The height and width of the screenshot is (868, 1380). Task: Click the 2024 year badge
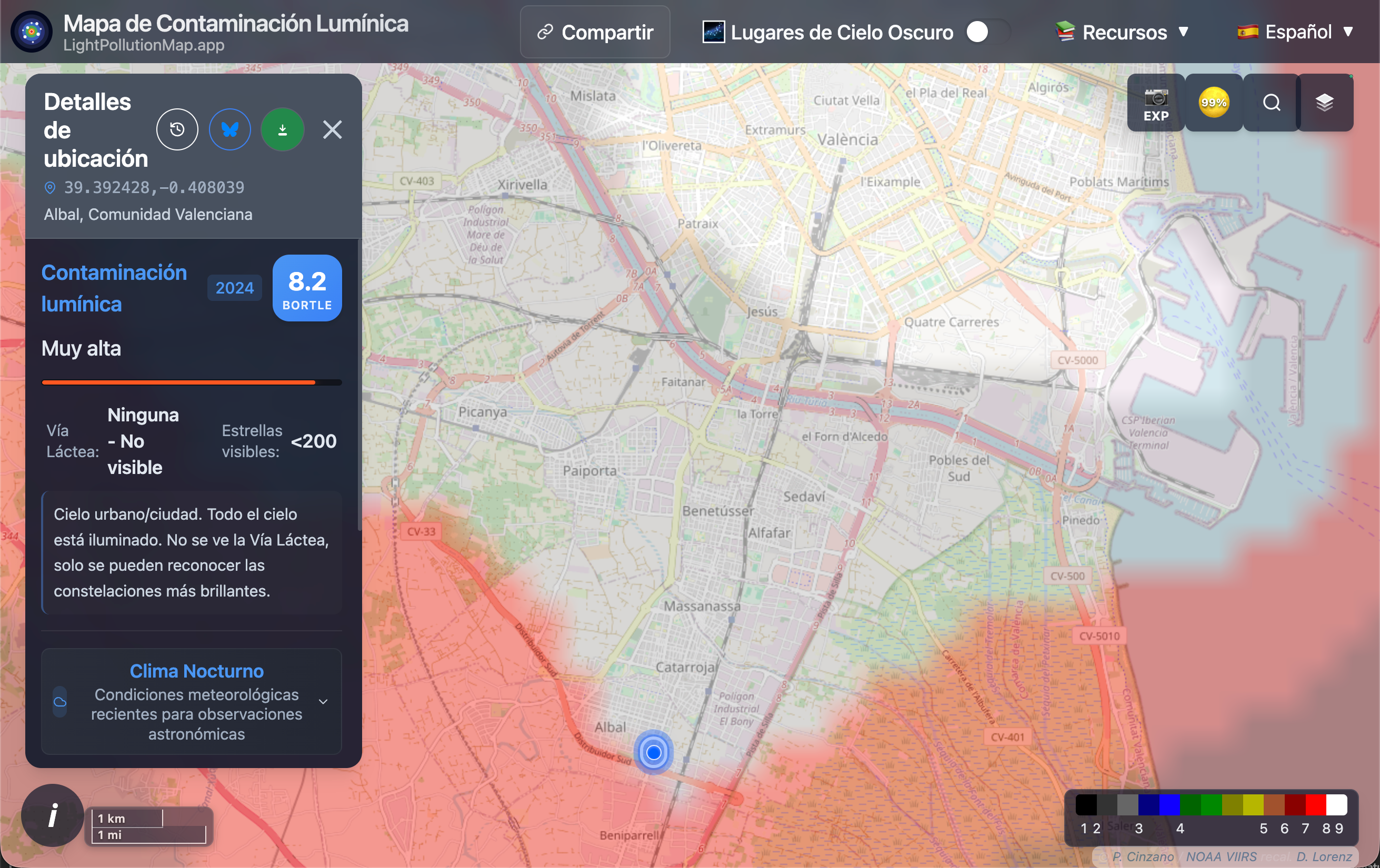pyautogui.click(x=234, y=288)
